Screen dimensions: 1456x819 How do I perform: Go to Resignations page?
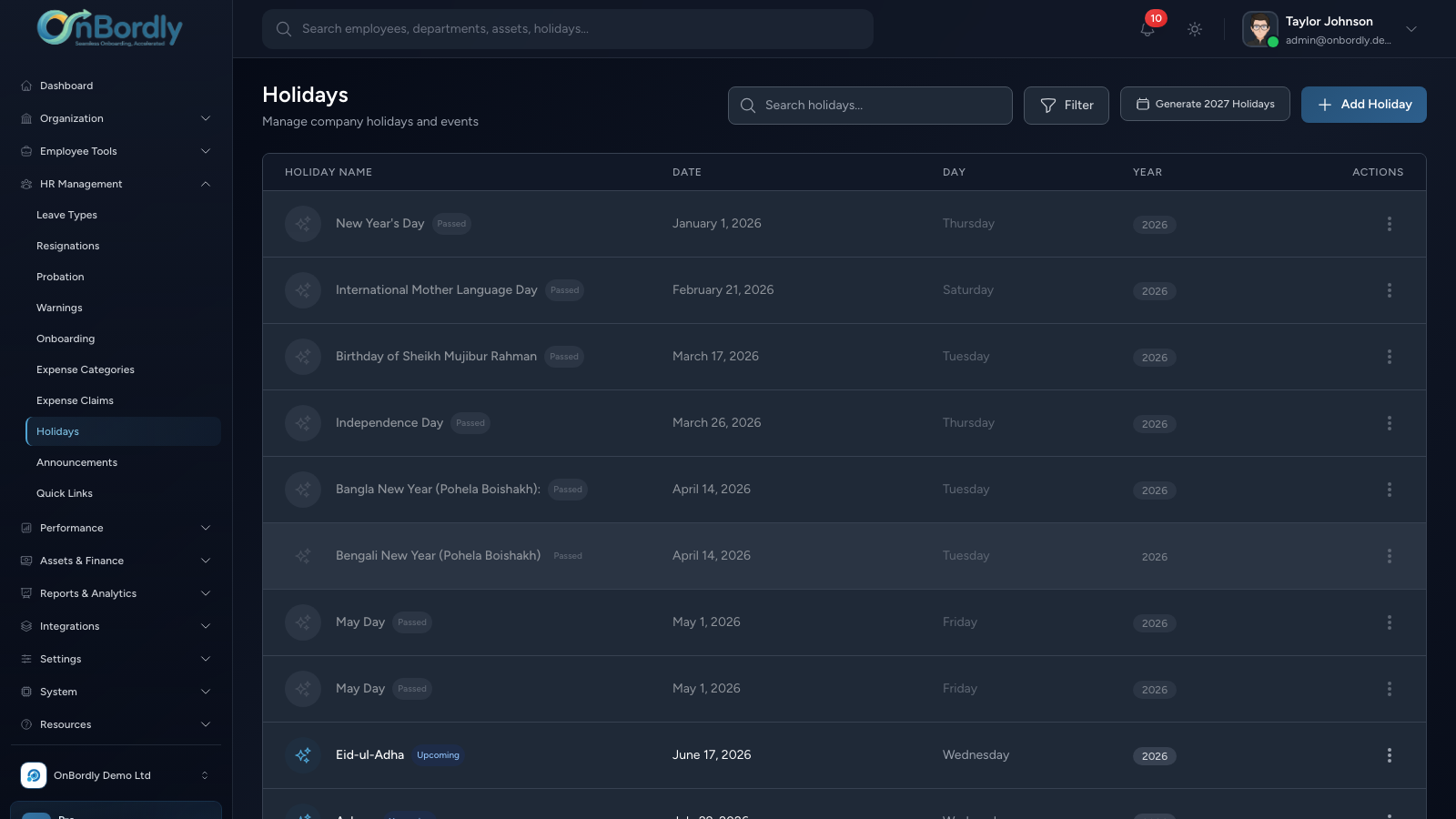[x=123, y=246]
